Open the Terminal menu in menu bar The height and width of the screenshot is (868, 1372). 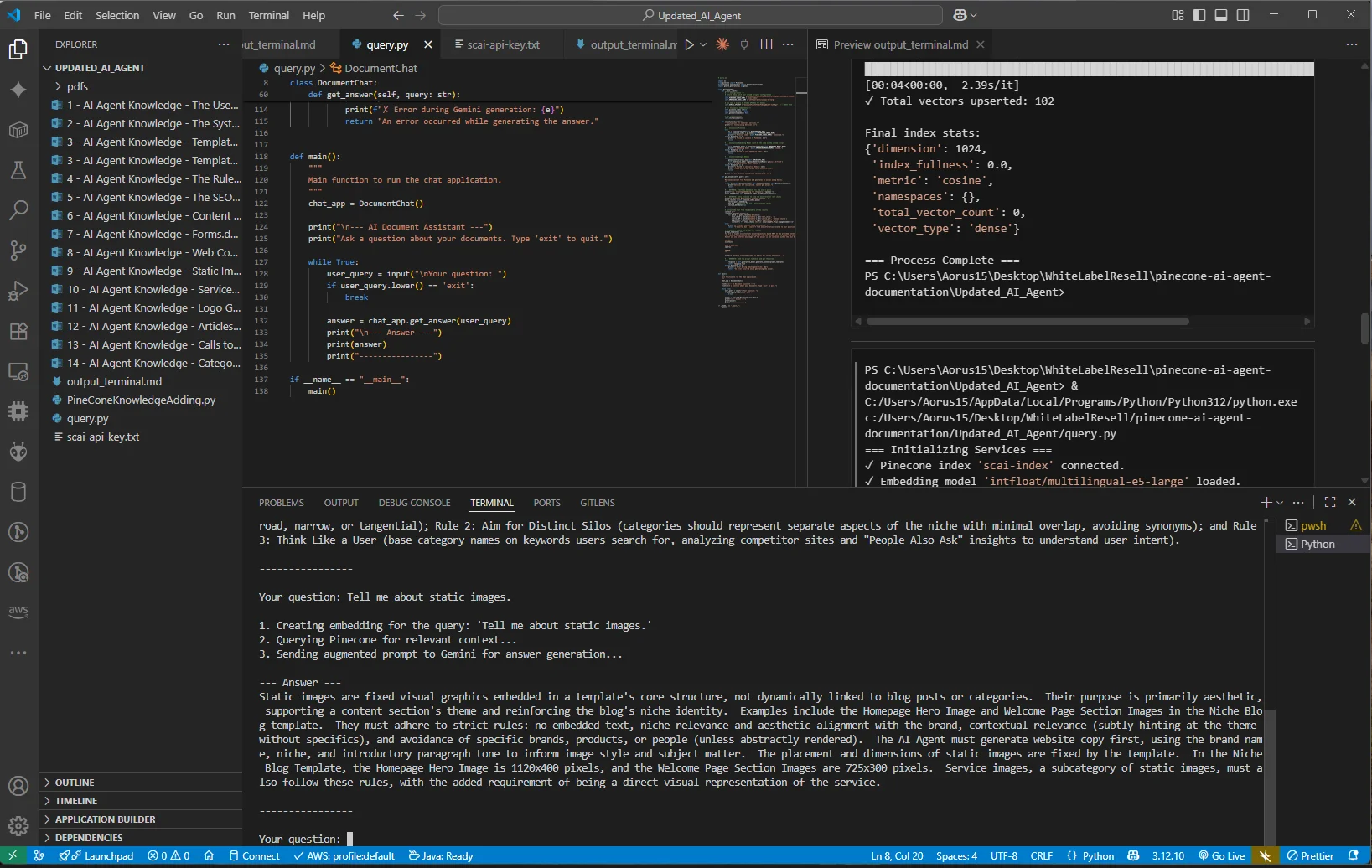tap(268, 15)
